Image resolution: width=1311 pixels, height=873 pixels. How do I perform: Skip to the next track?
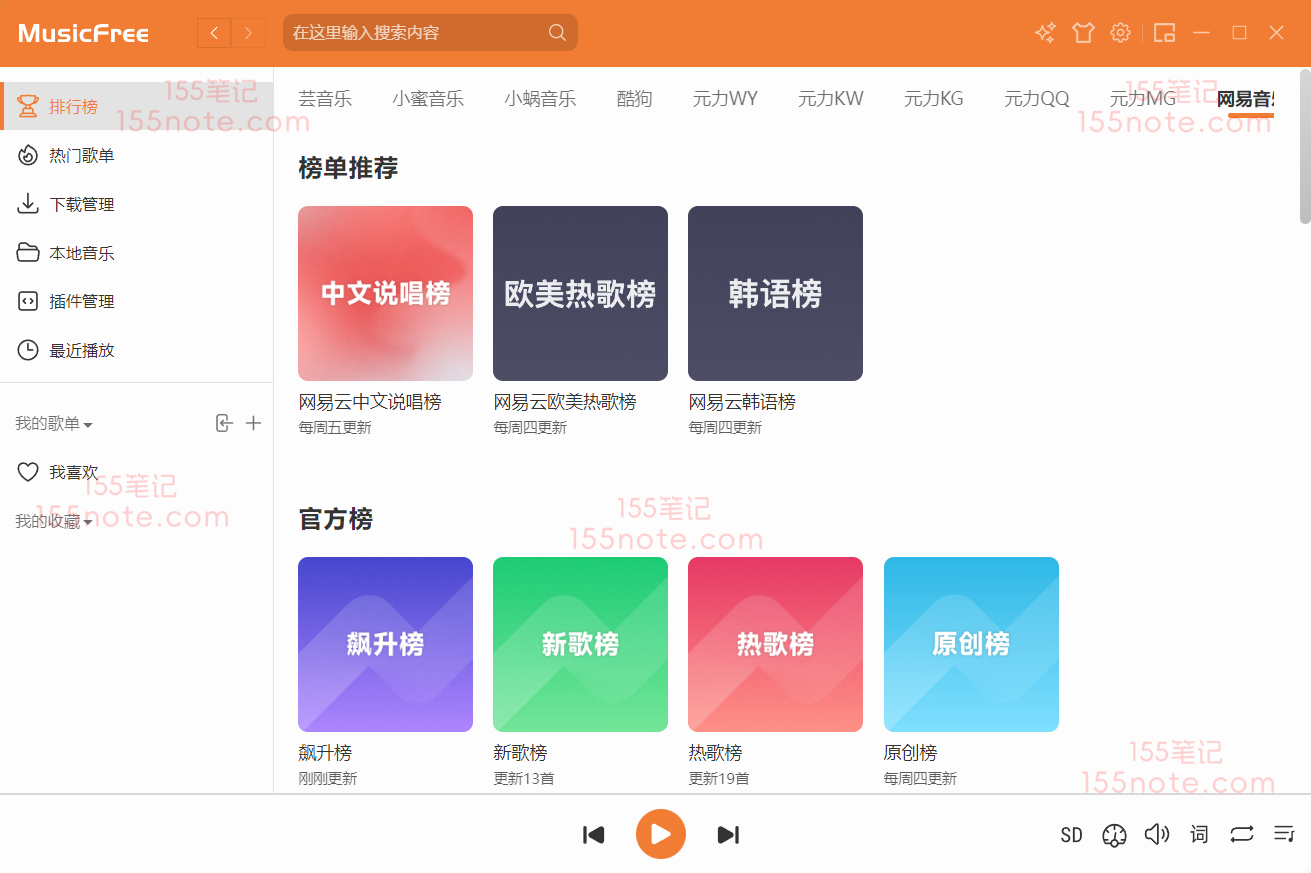728,834
